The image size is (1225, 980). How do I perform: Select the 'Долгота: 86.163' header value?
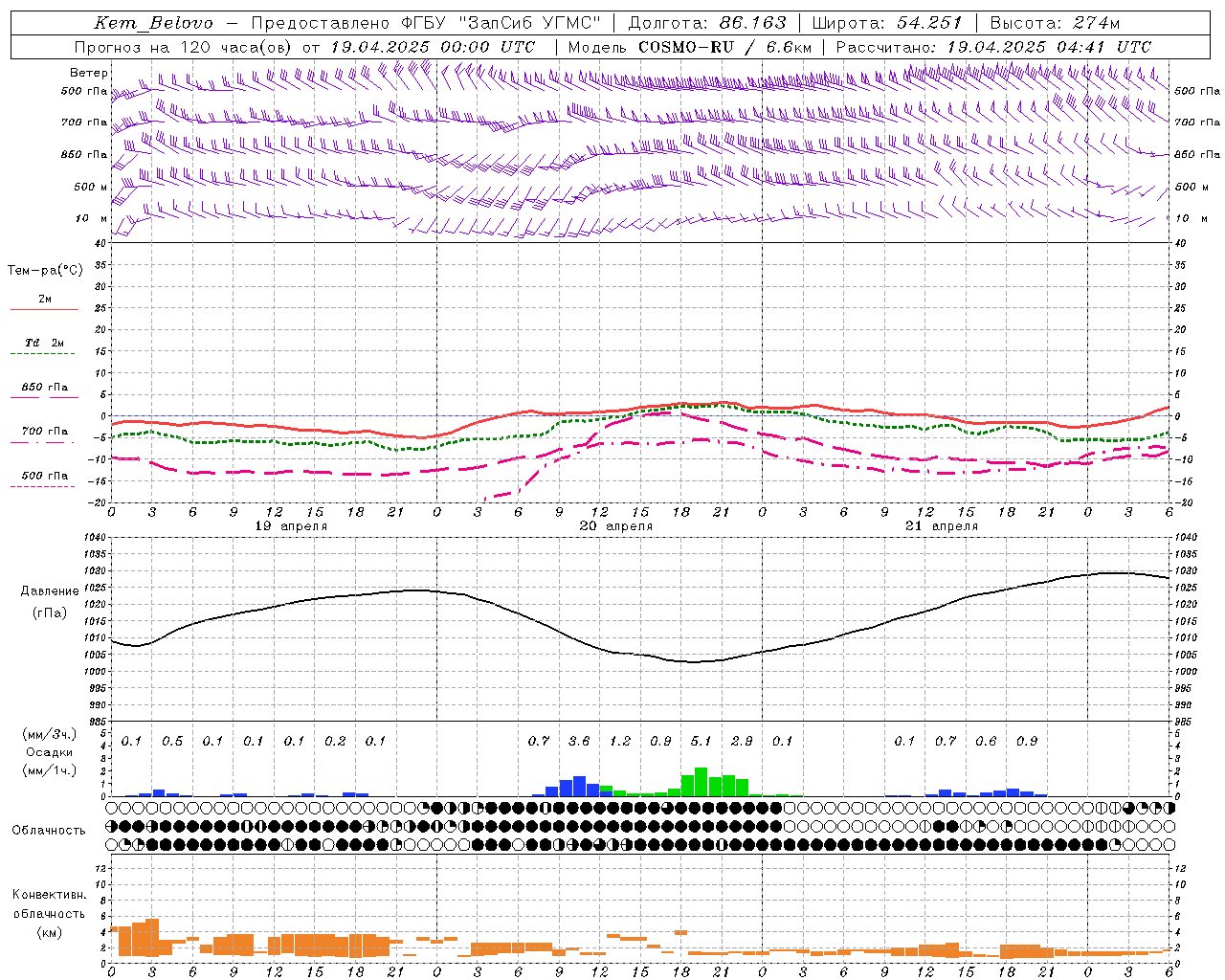pyautogui.click(x=707, y=23)
